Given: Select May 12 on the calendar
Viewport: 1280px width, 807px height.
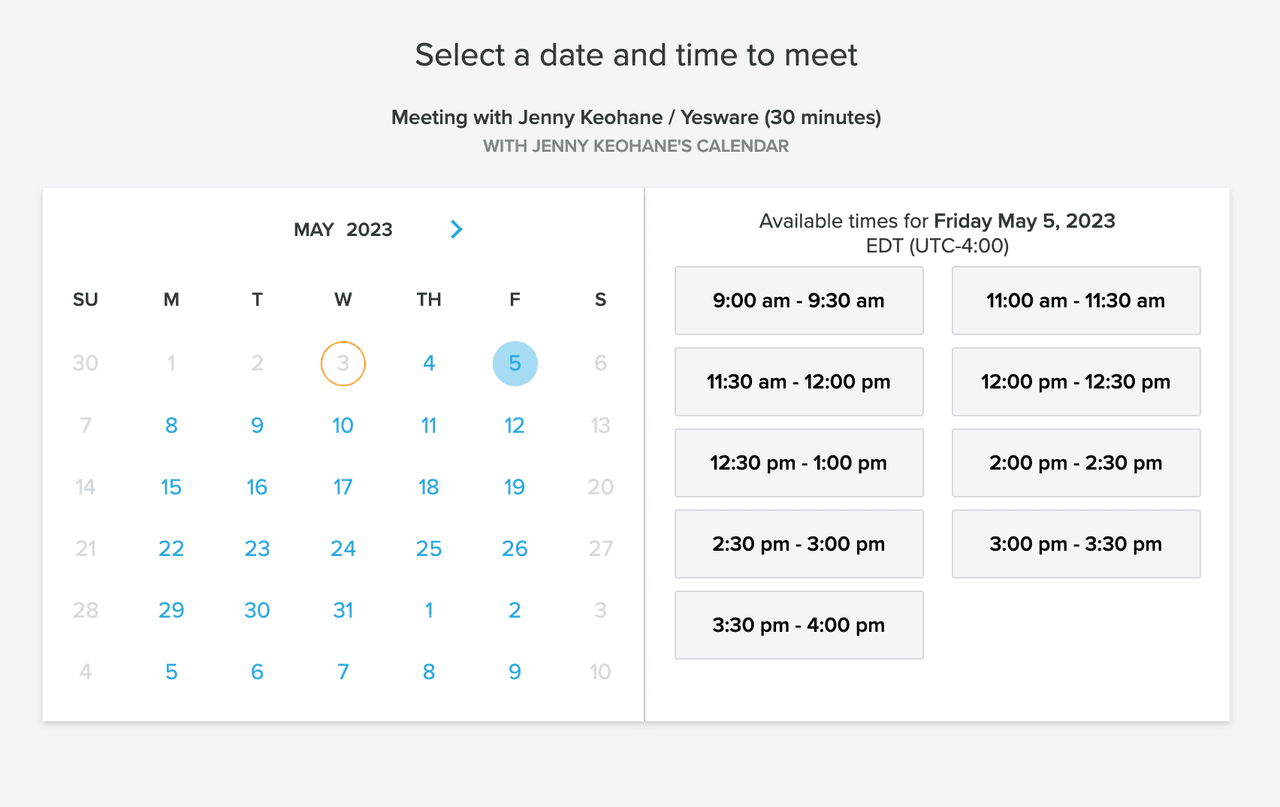Looking at the screenshot, I should click(515, 425).
